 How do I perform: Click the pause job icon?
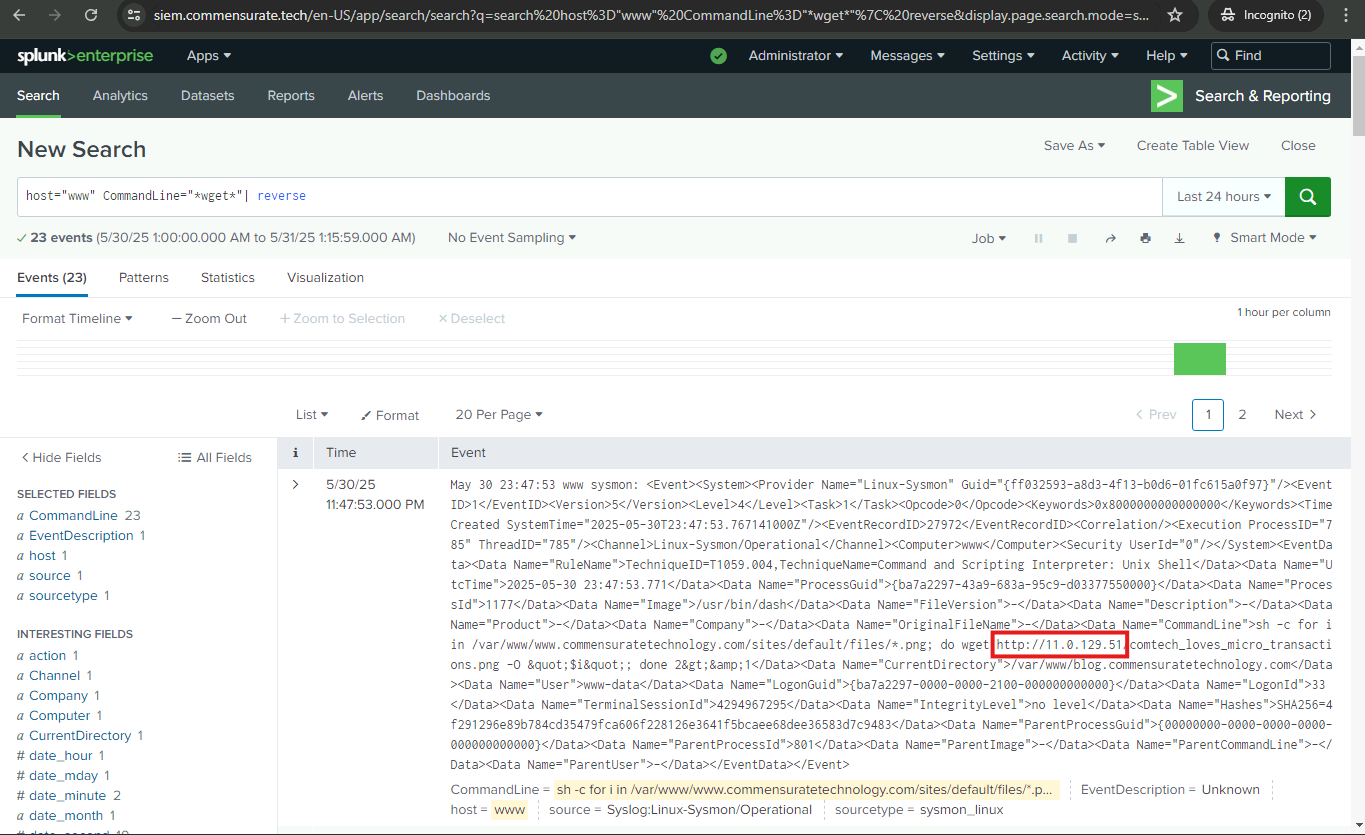coord(1038,238)
